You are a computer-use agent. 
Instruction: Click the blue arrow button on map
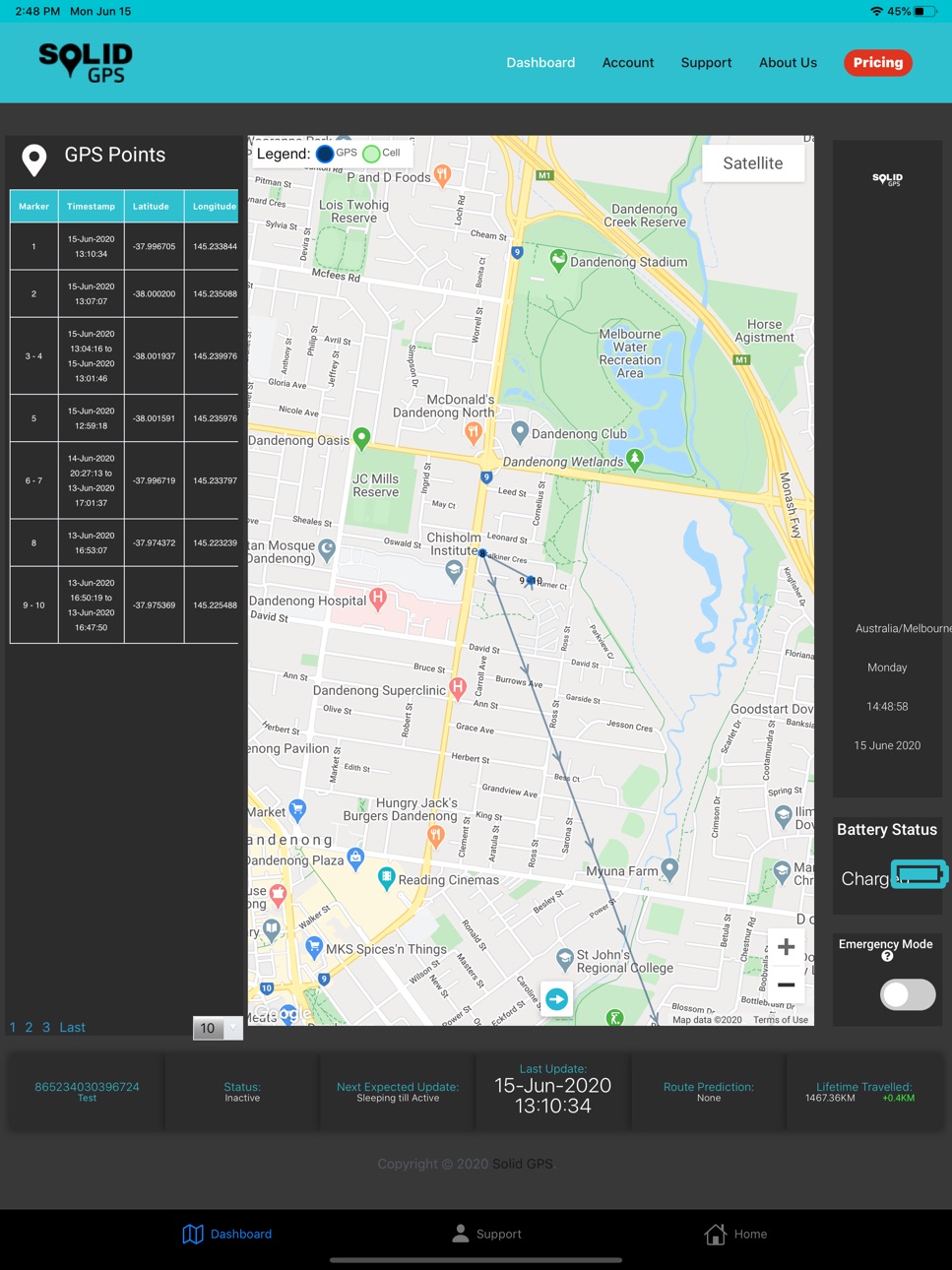tap(557, 999)
